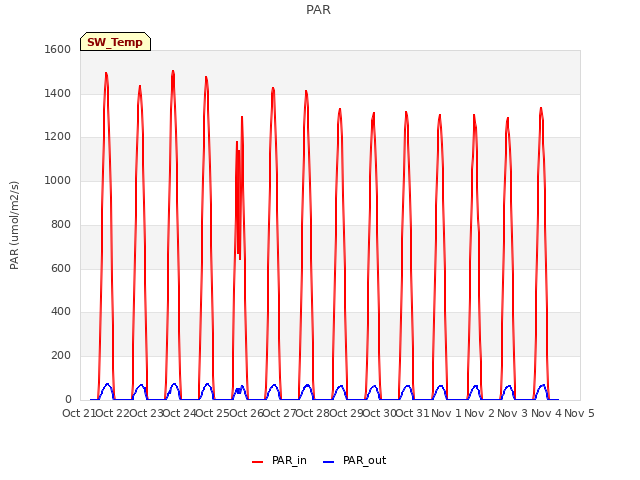Click the 1000 y-axis tick label

58,180
